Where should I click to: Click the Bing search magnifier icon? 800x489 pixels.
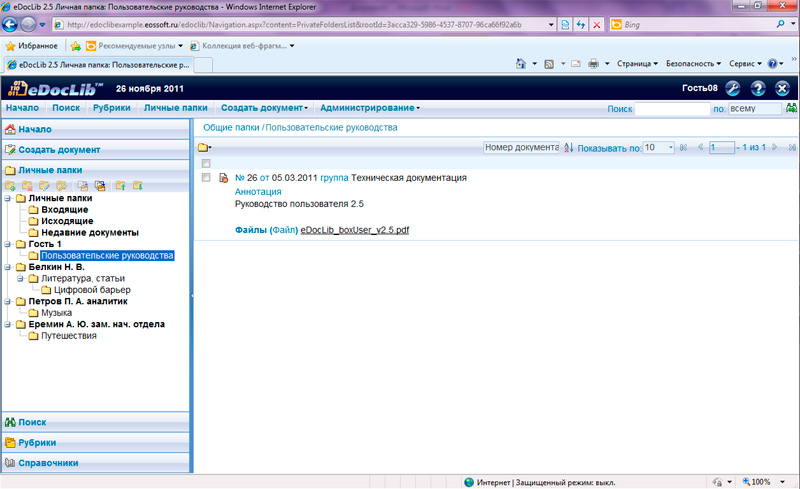781,24
